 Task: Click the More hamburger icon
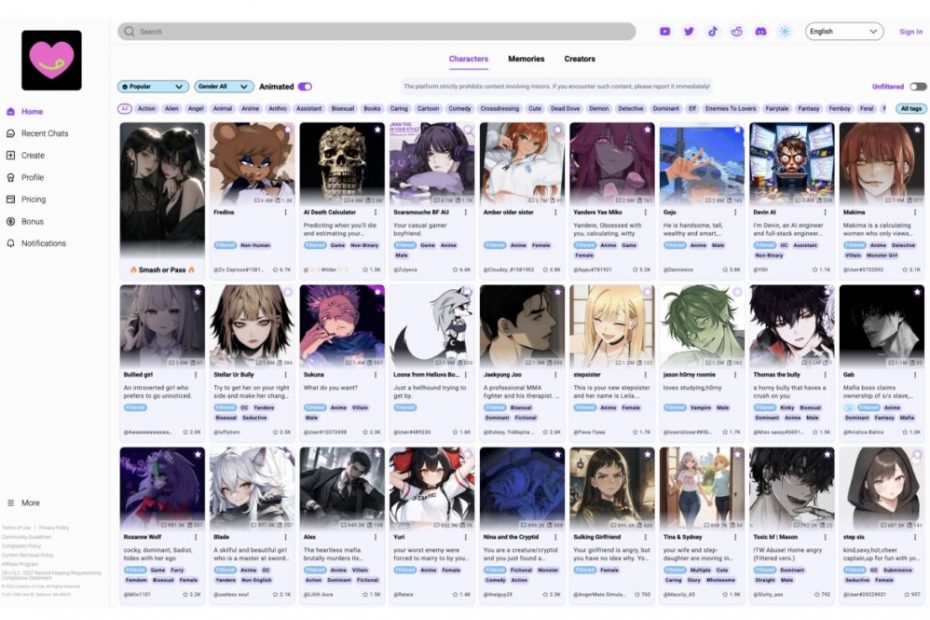[x=11, y=503]
